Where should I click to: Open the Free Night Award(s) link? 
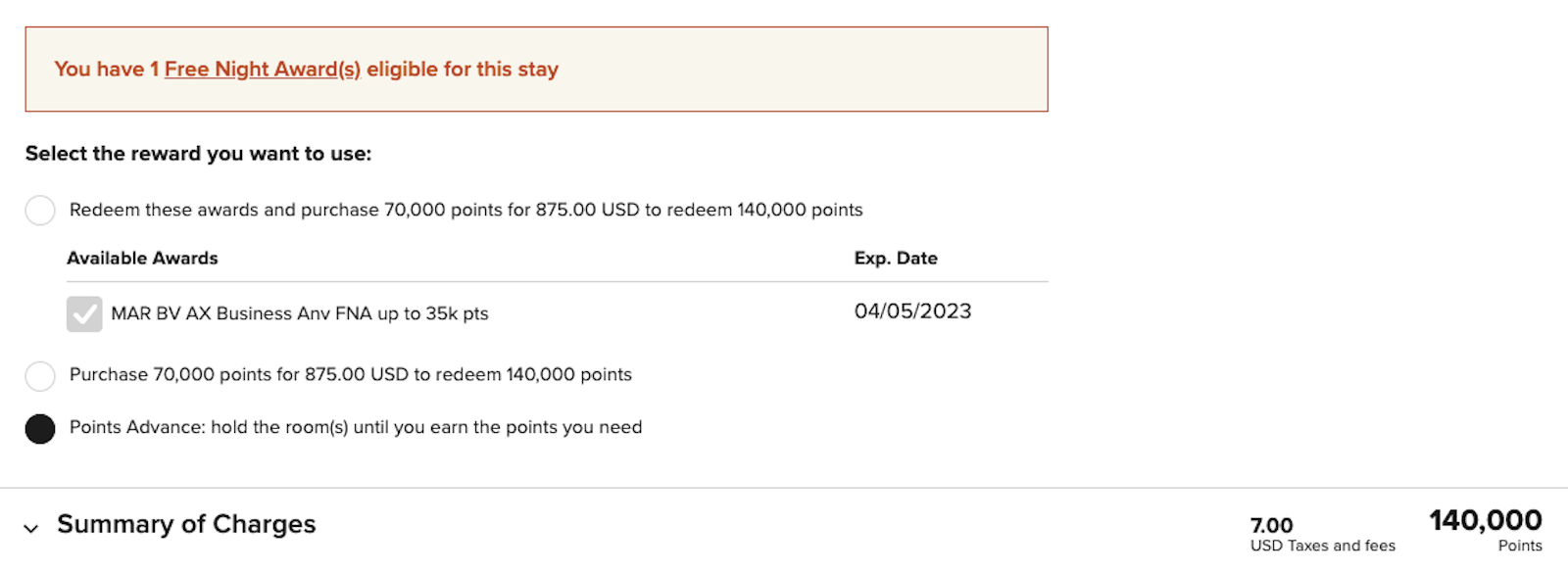click(x=261, y=69)
